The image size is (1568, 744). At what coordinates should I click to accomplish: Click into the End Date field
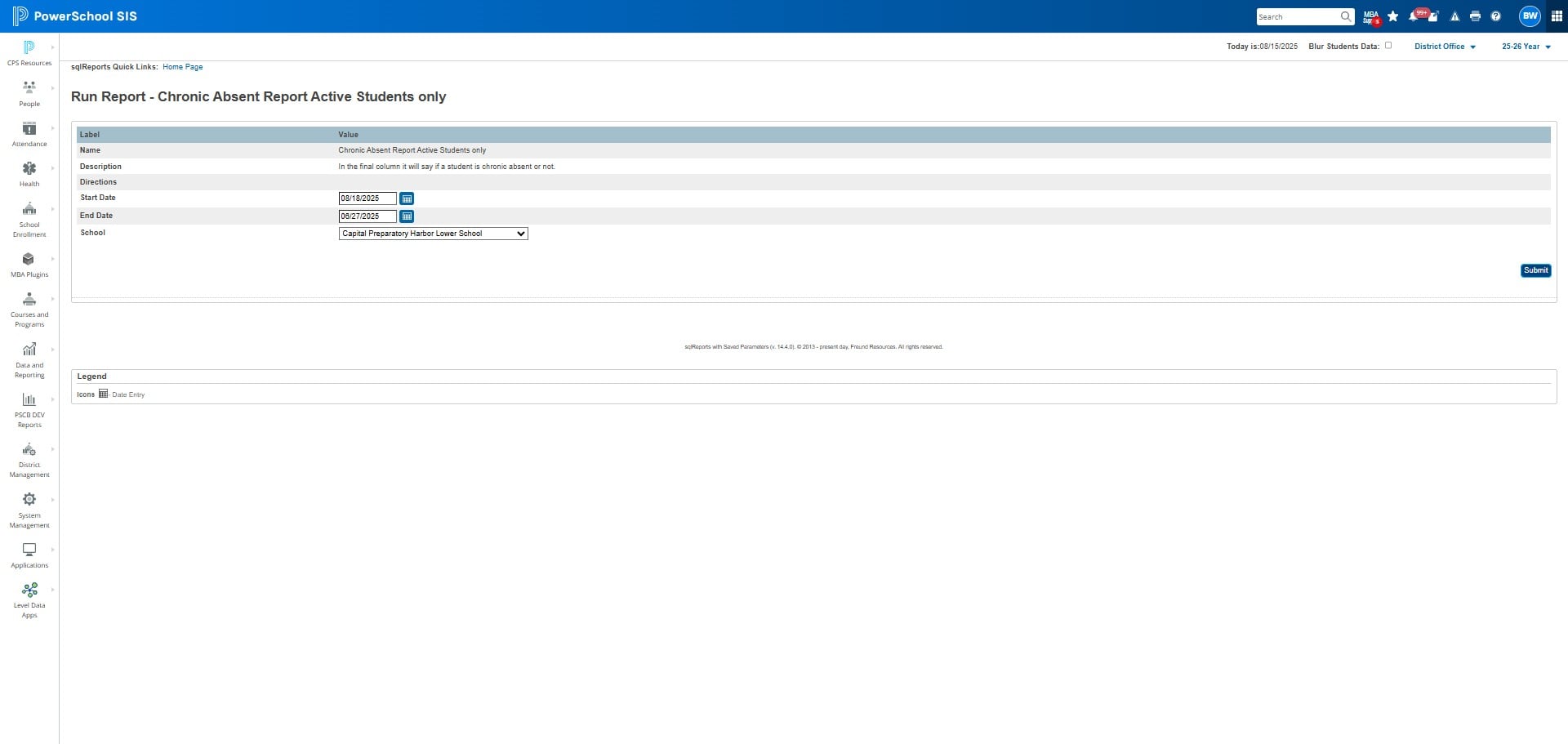coord(367,216)
